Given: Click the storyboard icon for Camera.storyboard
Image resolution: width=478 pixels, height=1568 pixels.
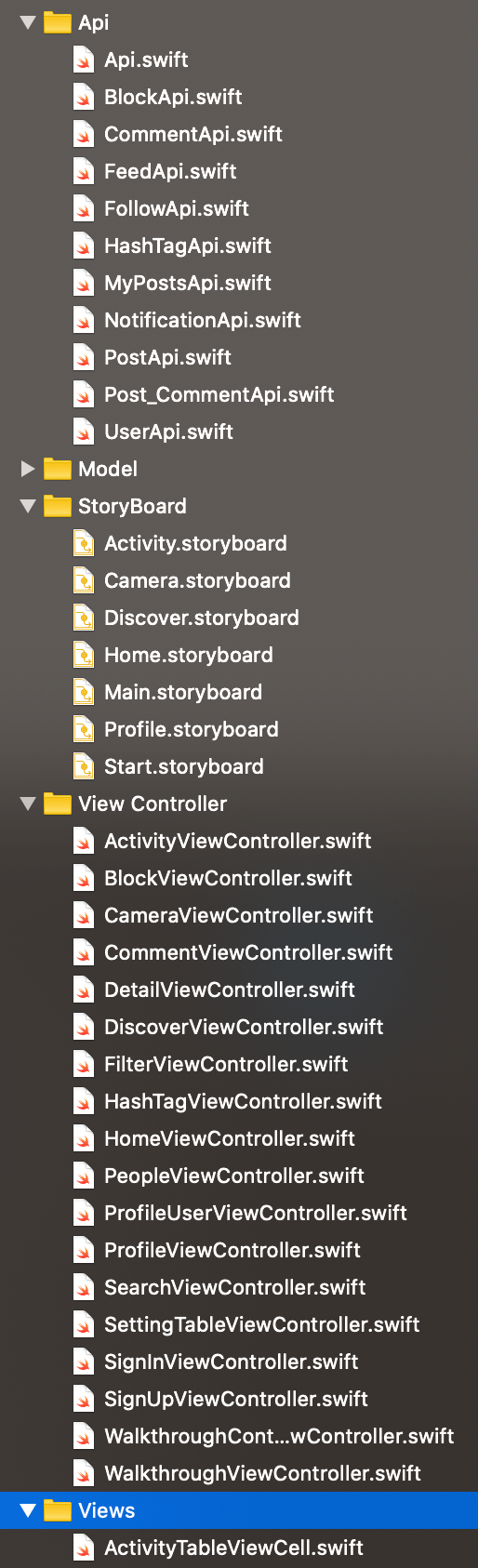Looking at the screenshot, I should point(84,580).
